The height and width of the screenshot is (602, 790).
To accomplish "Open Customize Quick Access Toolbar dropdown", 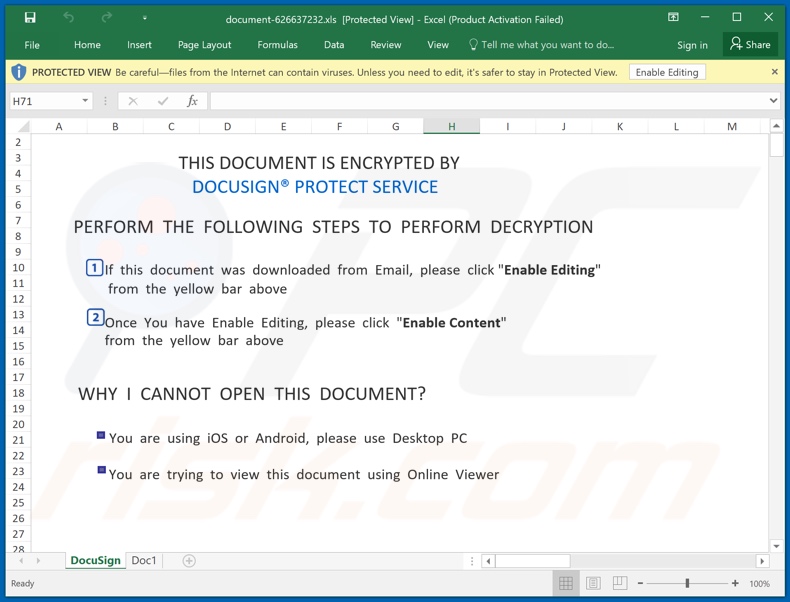I will (x=145, y=18).
